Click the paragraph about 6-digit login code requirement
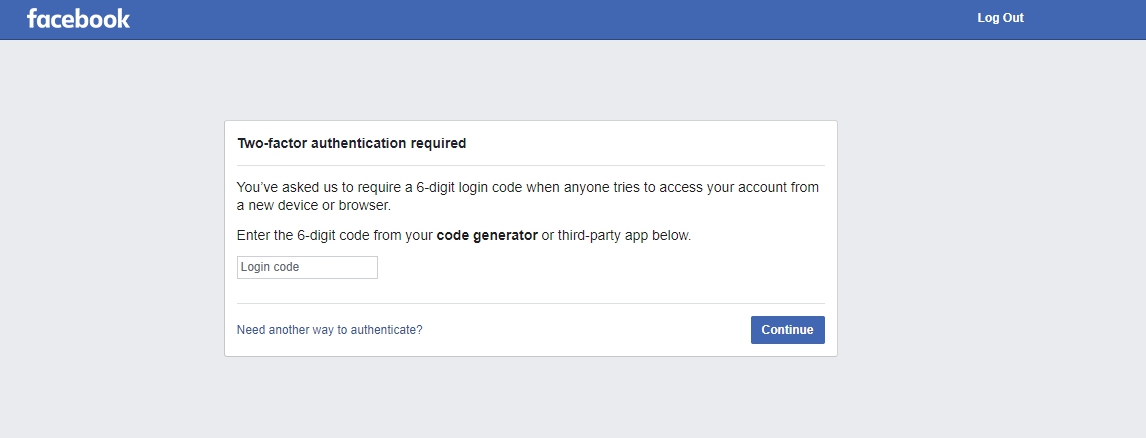The width and height of the screenshot is (1146, 438). (x=528, y=197)
